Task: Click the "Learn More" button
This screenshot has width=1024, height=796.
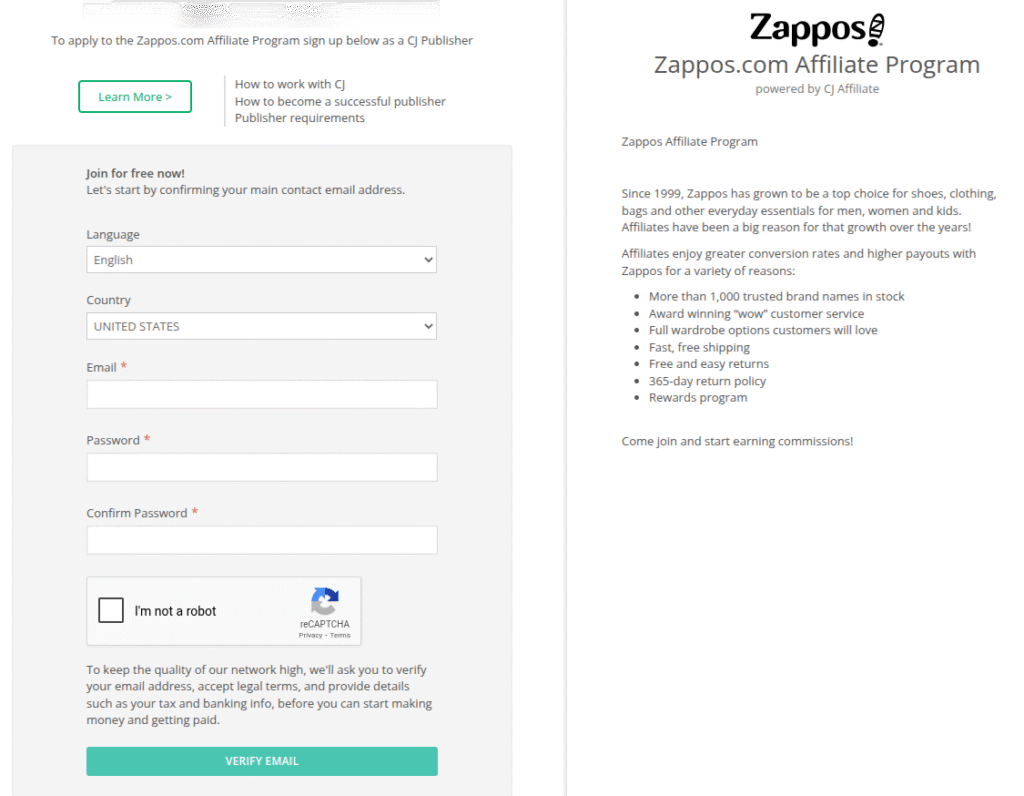Action: 134,96
